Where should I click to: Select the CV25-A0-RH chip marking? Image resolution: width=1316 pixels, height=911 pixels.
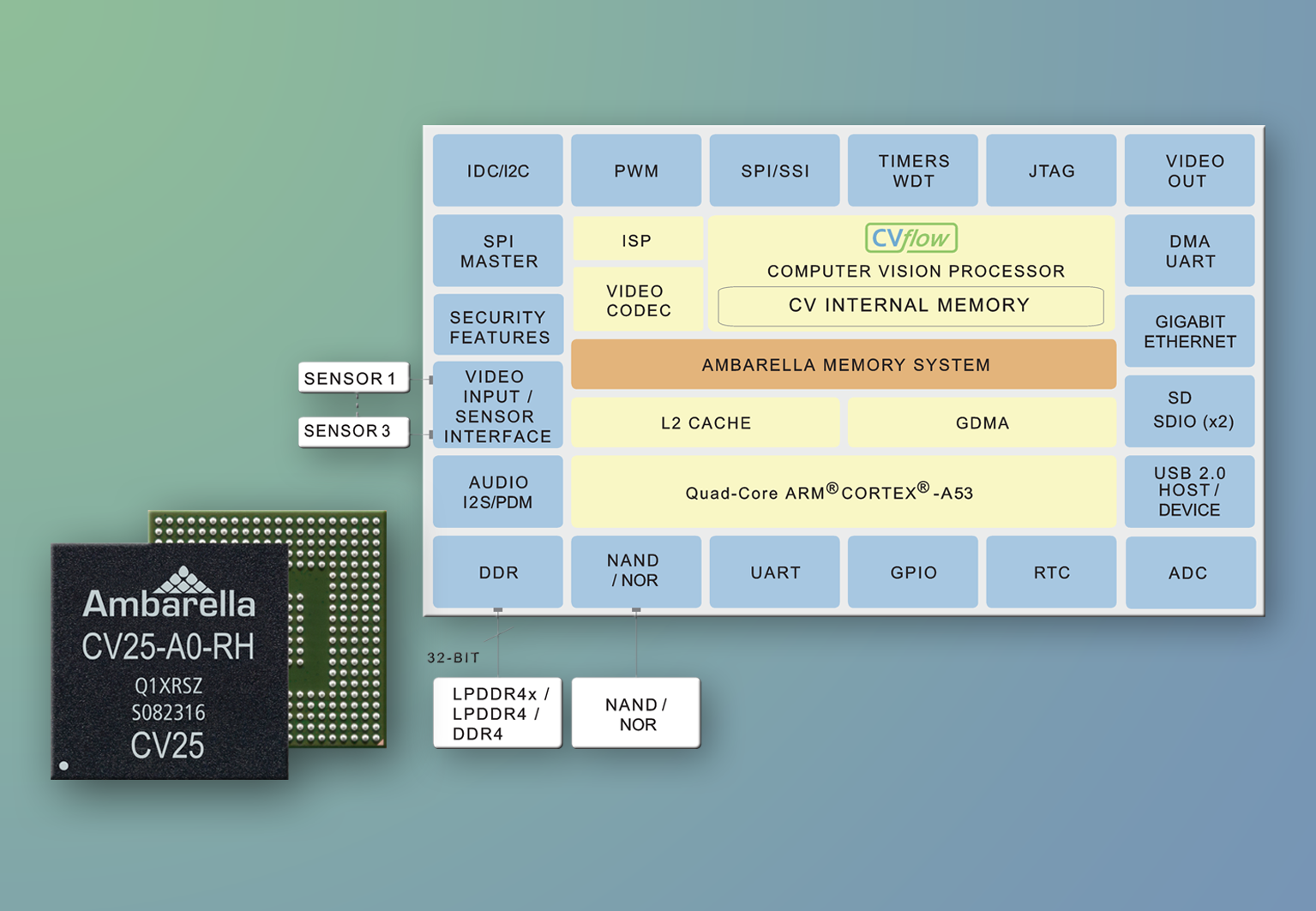[168, 647]
